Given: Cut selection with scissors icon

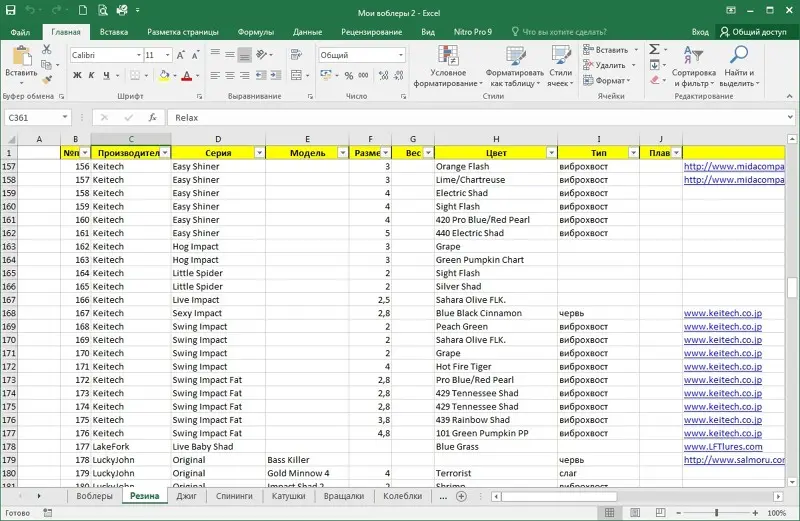Looking at the screenshot, I should (46, 49).
